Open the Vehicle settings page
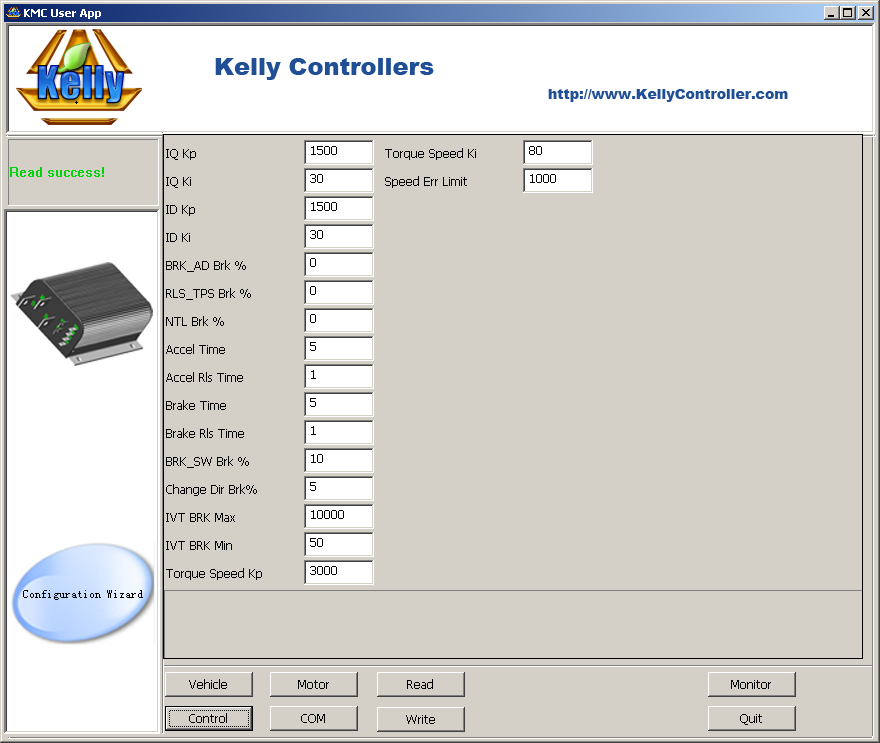The height and width of the screenshot is (743, 880). (x=208, y=685)
